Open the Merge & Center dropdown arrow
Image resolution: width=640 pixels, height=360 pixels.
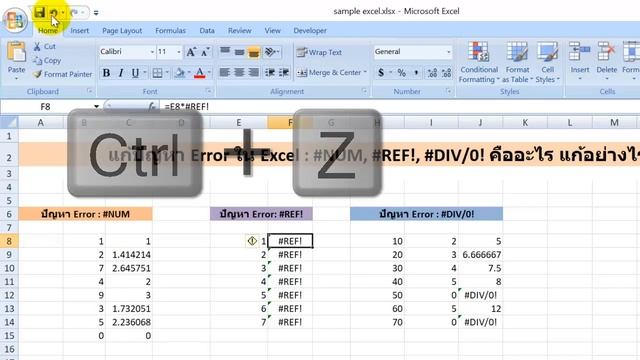[x=365, y=72]
